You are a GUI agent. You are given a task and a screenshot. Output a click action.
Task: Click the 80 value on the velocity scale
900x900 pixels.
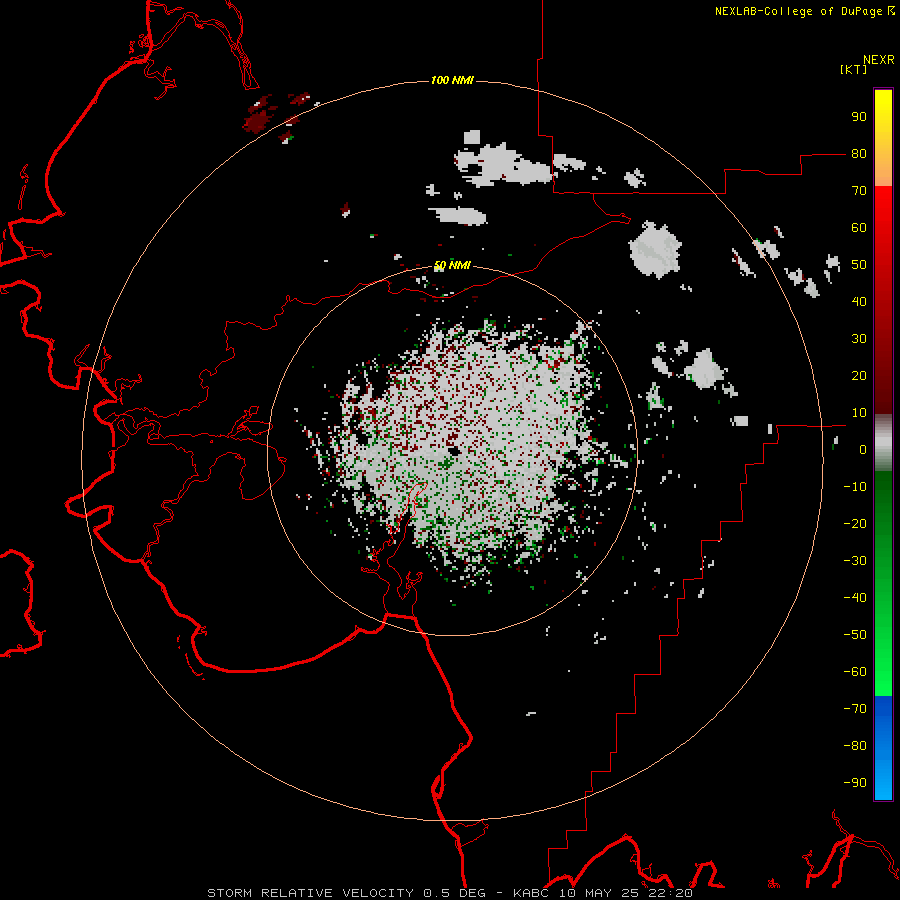(859, 154)
